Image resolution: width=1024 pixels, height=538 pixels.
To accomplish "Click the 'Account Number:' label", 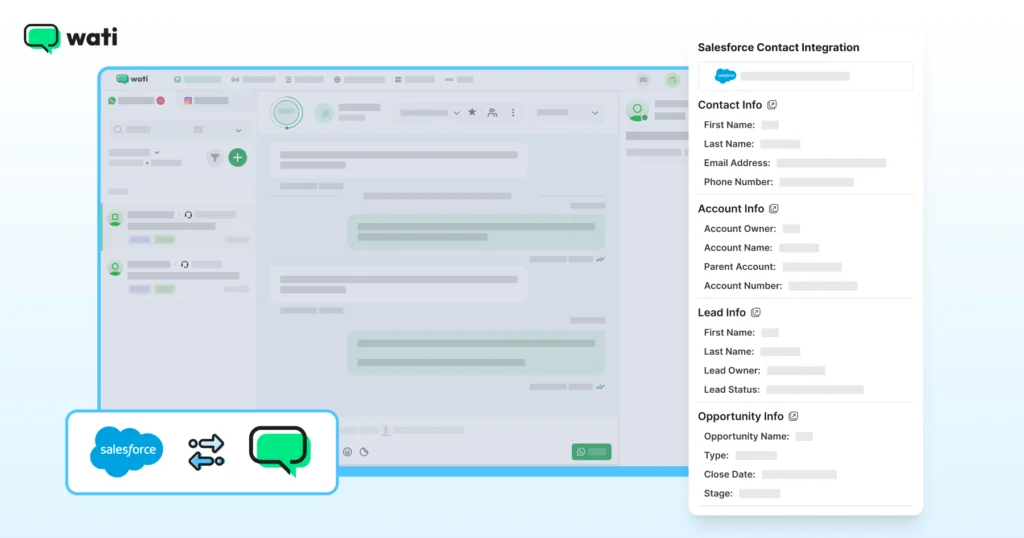I will click(743, 285).
